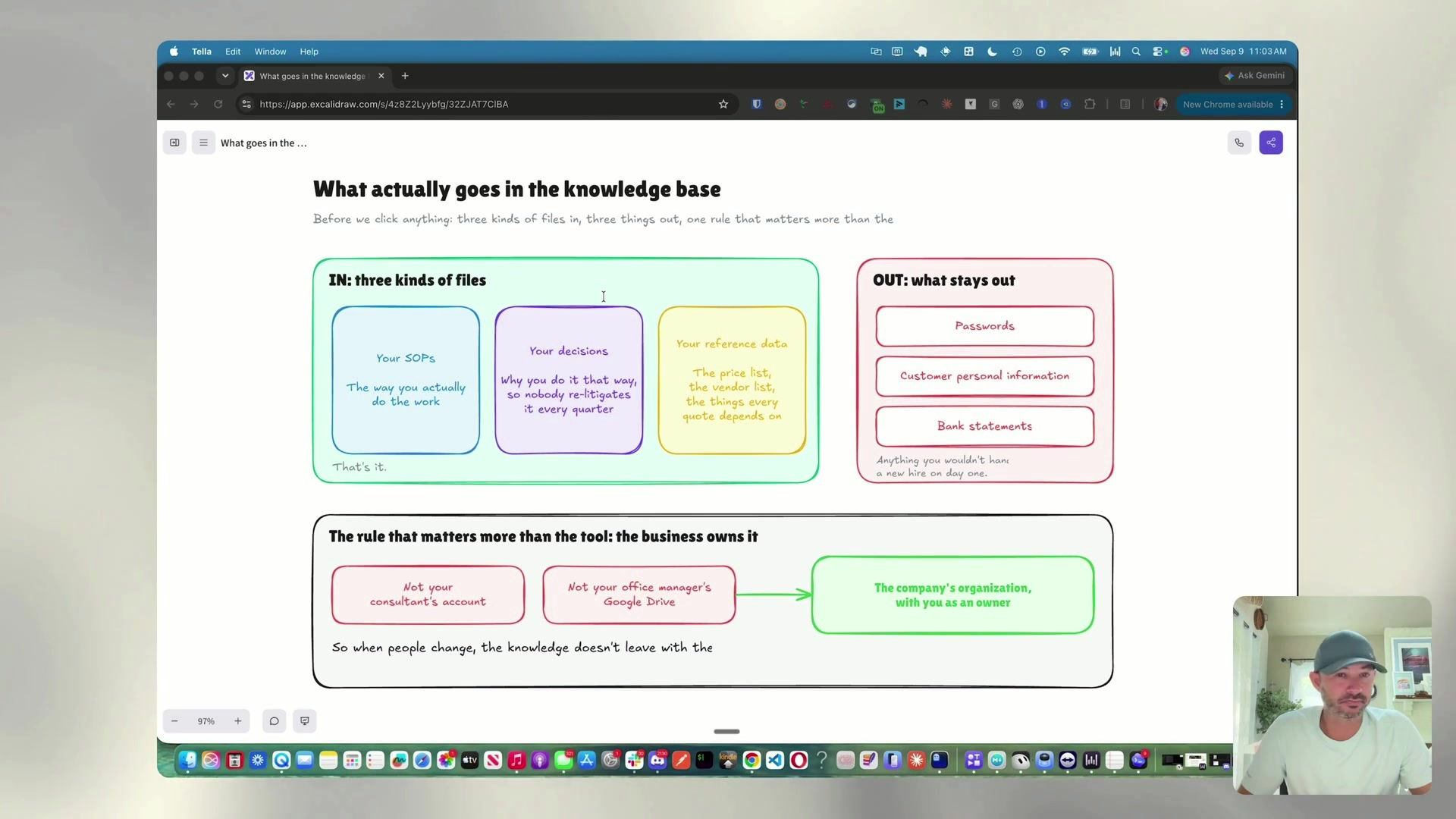Open a new browser tab
Screen dimensions: 1456x819
[405, 76]
